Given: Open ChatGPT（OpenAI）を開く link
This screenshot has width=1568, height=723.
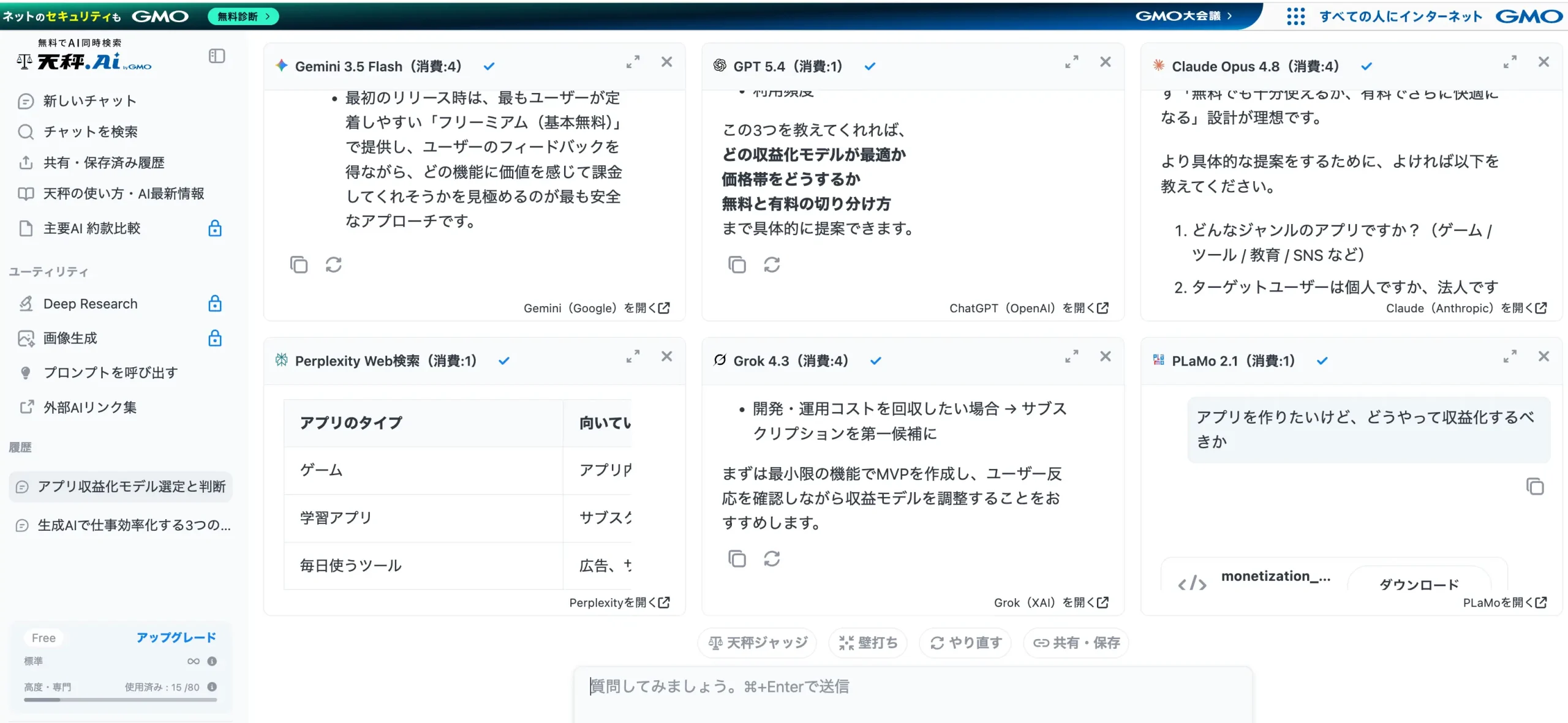Looking at the screenshot, I should pyautogui.click(x=1029, y=308).
